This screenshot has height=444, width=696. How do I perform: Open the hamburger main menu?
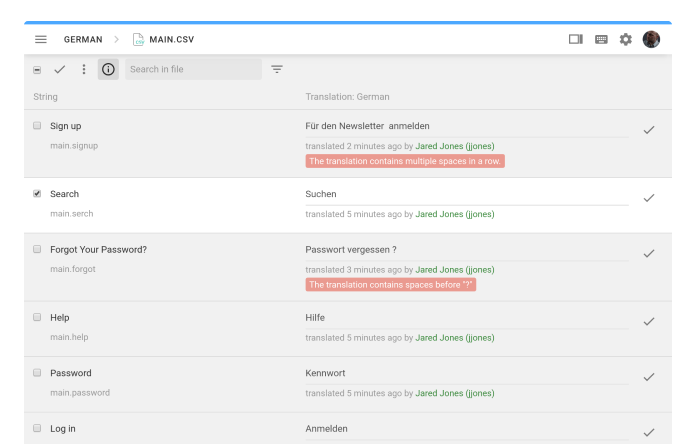[x=41, y=39]
